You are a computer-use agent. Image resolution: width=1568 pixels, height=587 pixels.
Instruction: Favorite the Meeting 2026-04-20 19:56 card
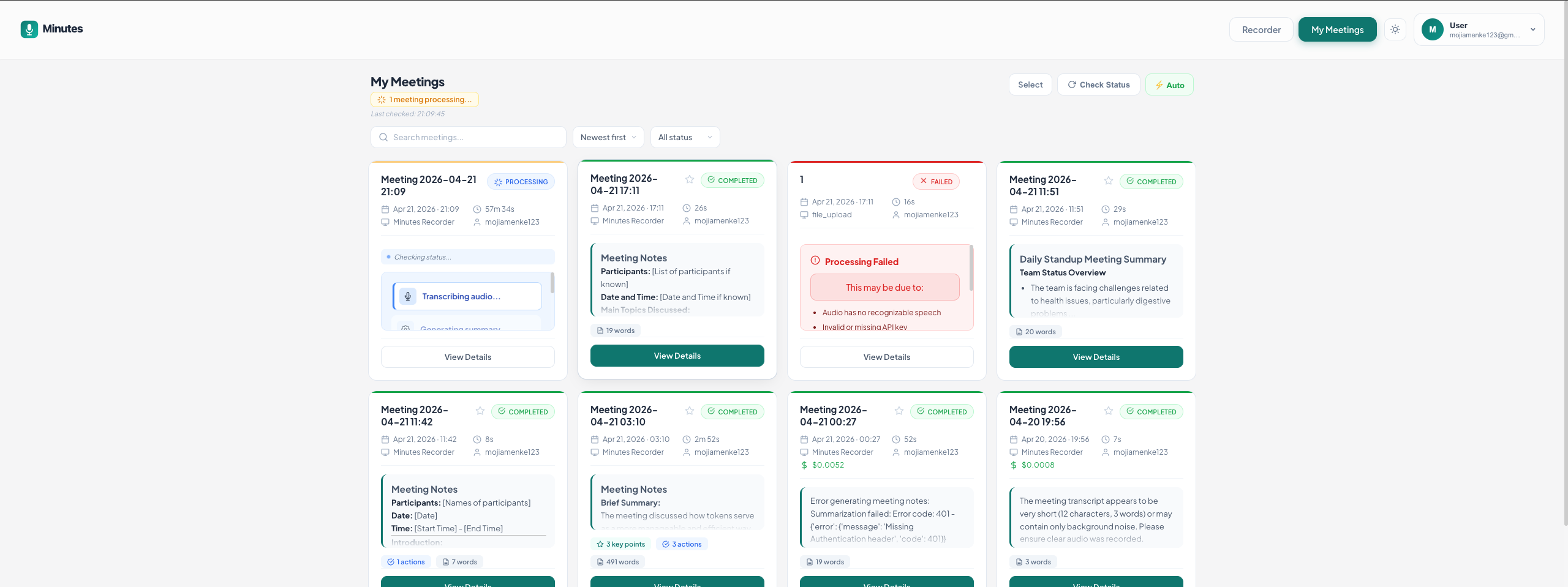pyautogui.click(x=1108, y=411)
